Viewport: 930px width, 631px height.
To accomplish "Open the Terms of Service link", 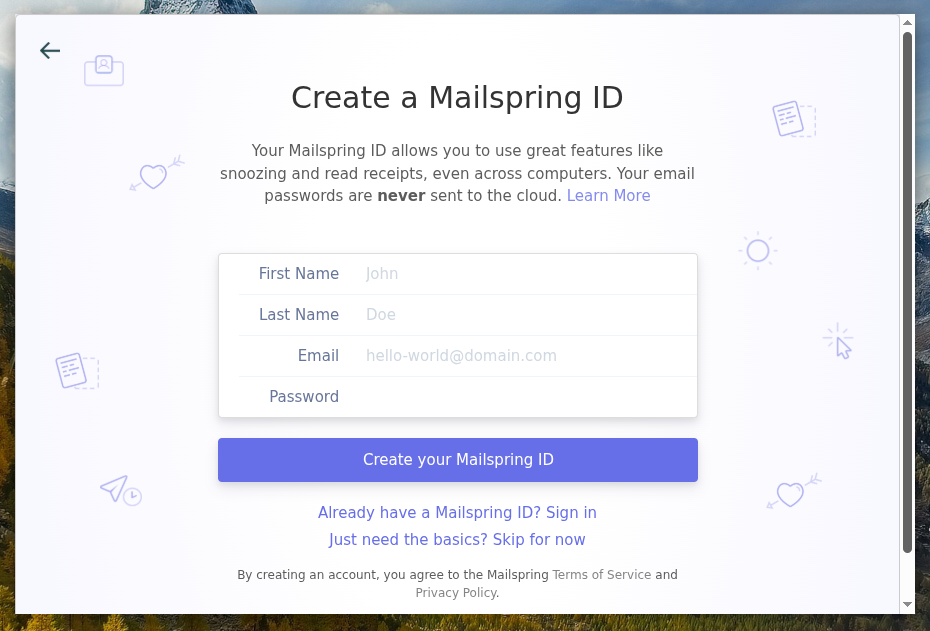I will 601,574.
